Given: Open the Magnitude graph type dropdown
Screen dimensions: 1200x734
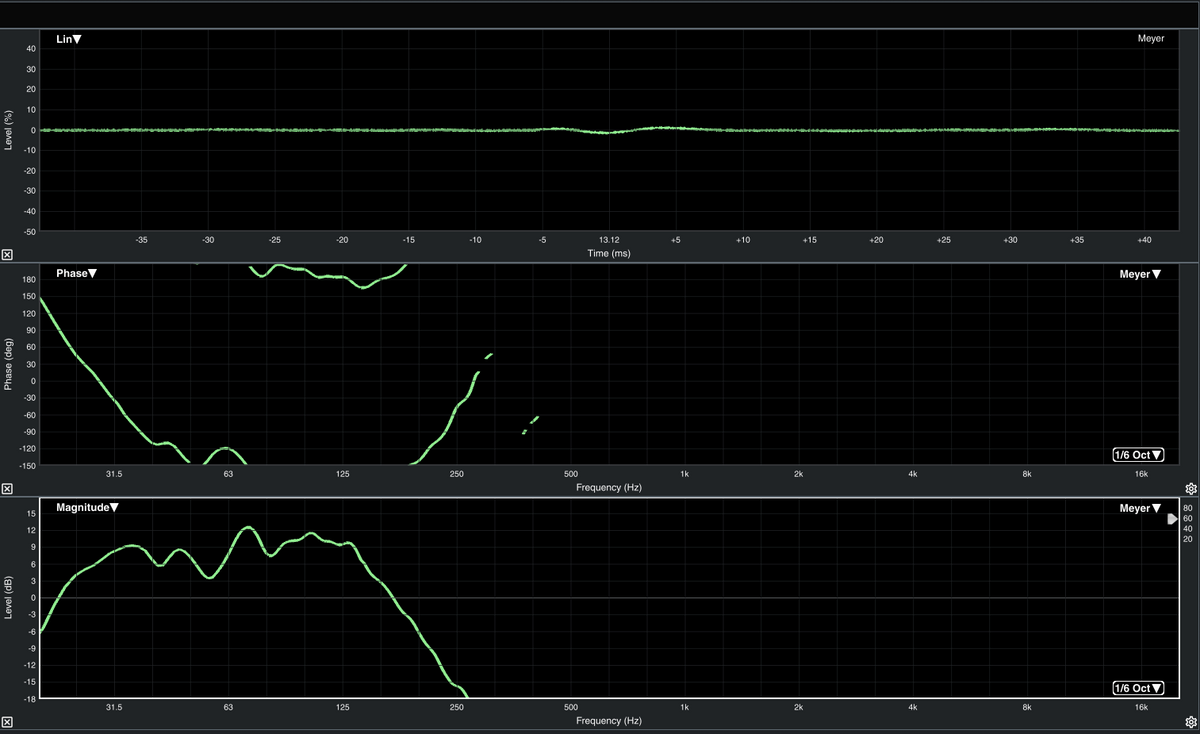Looking at the screenshot, I should tap(87, 508).
